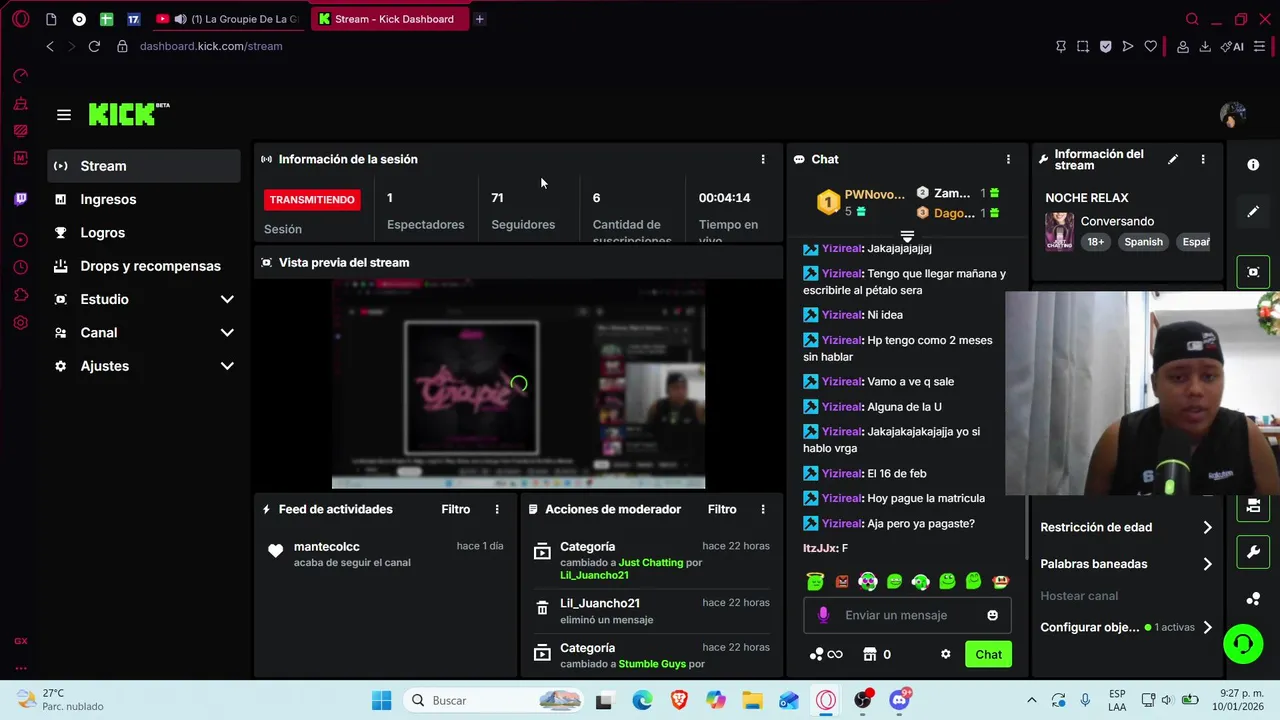Click the info icon in right rail
Screen dimensions: 1280x720
pos(1253,165)
